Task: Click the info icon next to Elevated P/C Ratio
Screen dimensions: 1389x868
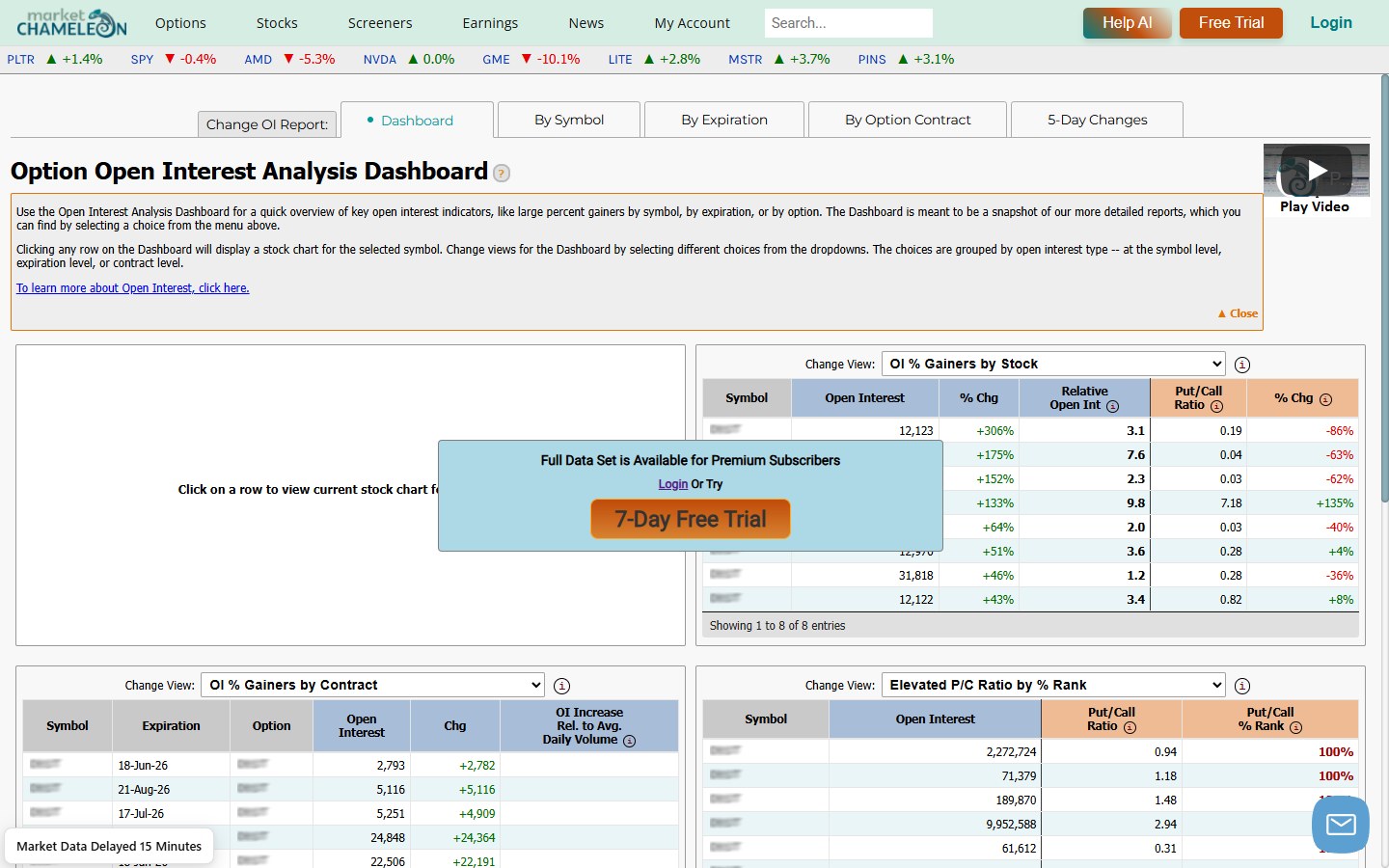Action: point(1242,686)
